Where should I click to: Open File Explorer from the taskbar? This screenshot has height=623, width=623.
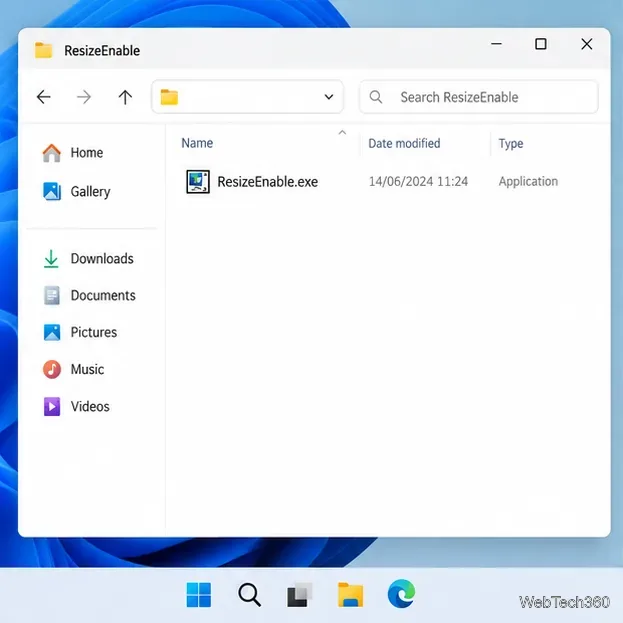[x=350, y=595]
